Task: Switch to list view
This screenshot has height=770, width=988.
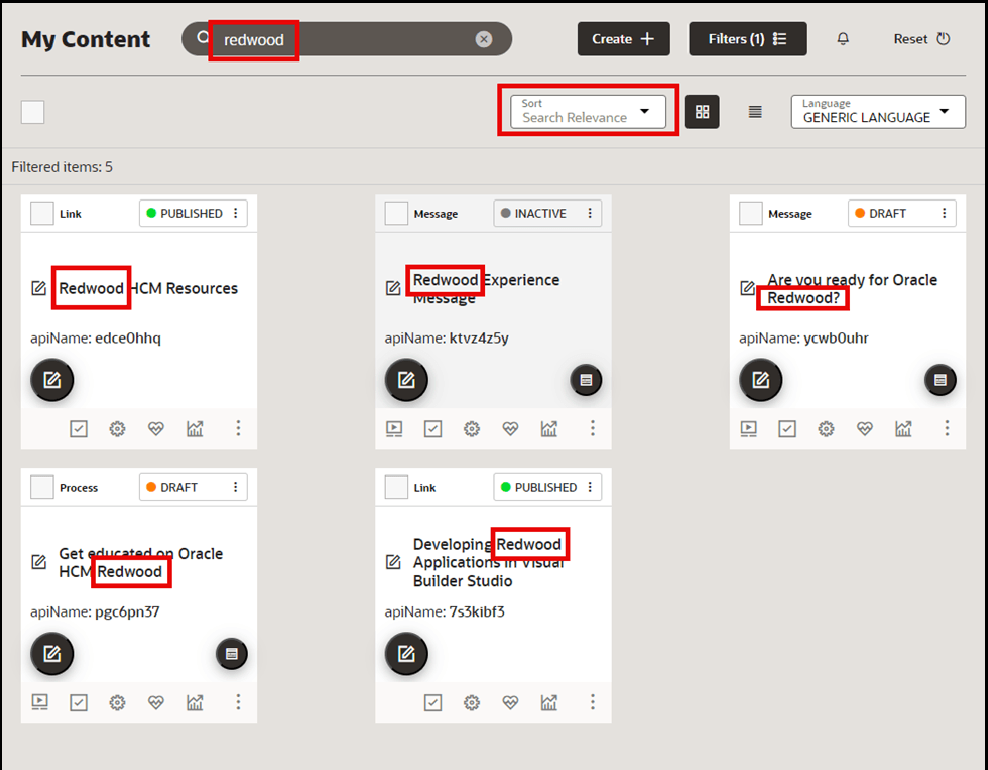Action: pyautogui.click(x=755, y=112)
